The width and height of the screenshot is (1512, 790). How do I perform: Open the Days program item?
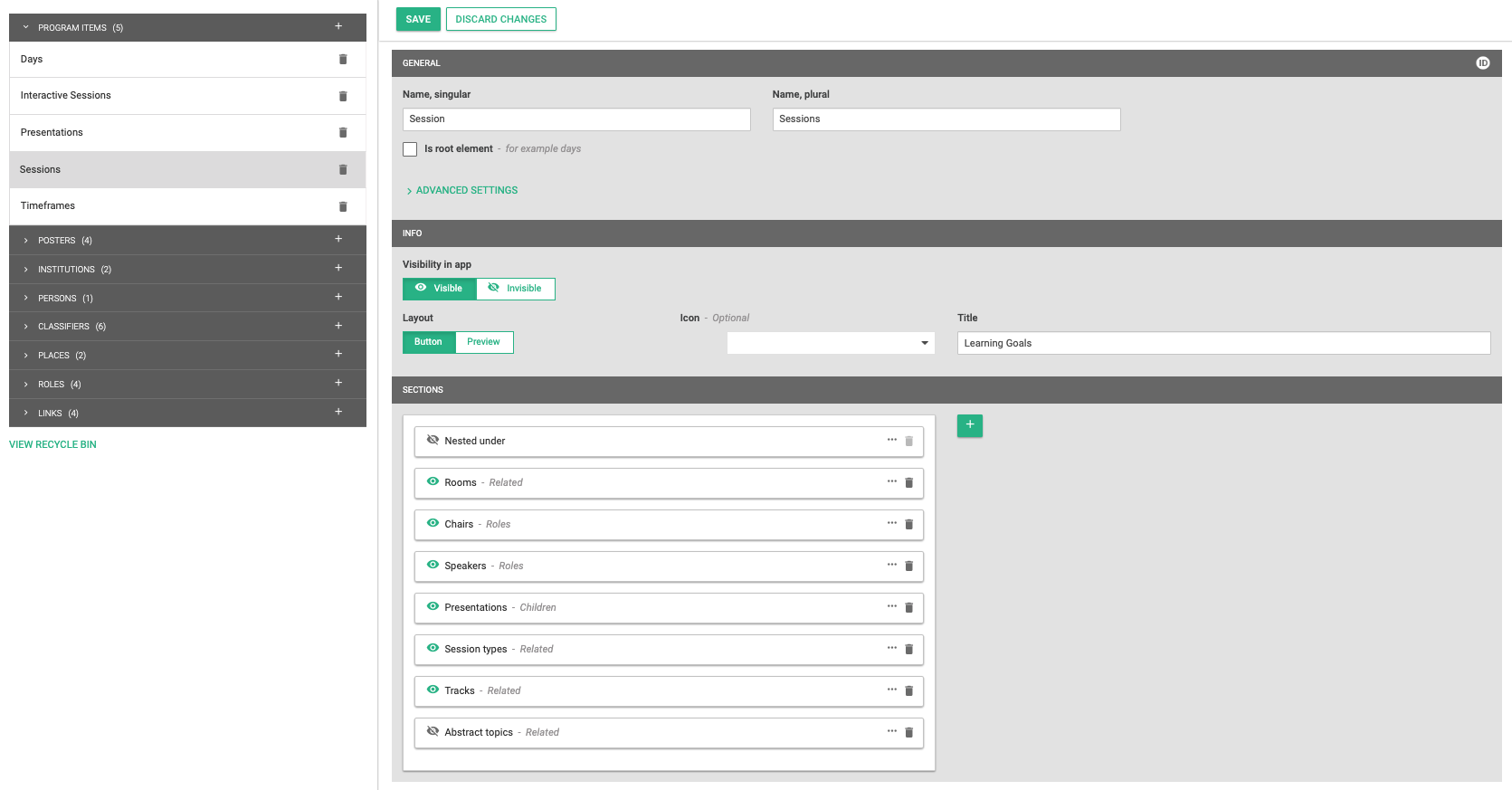coord(187,60)
